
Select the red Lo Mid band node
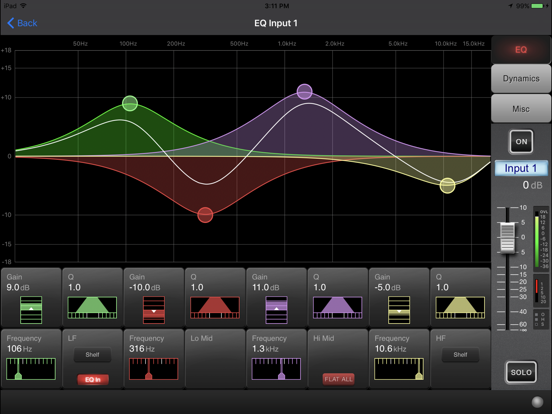point(205,215)
